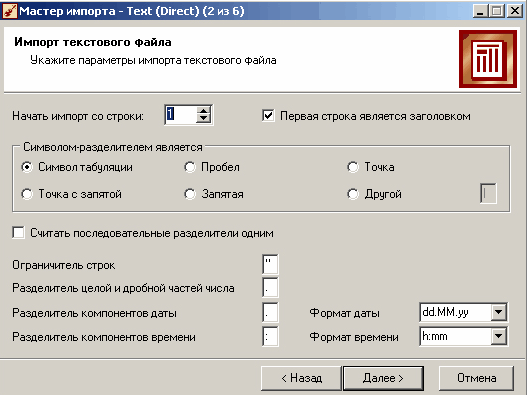Minimize the import wizard window

click(481, 11)
